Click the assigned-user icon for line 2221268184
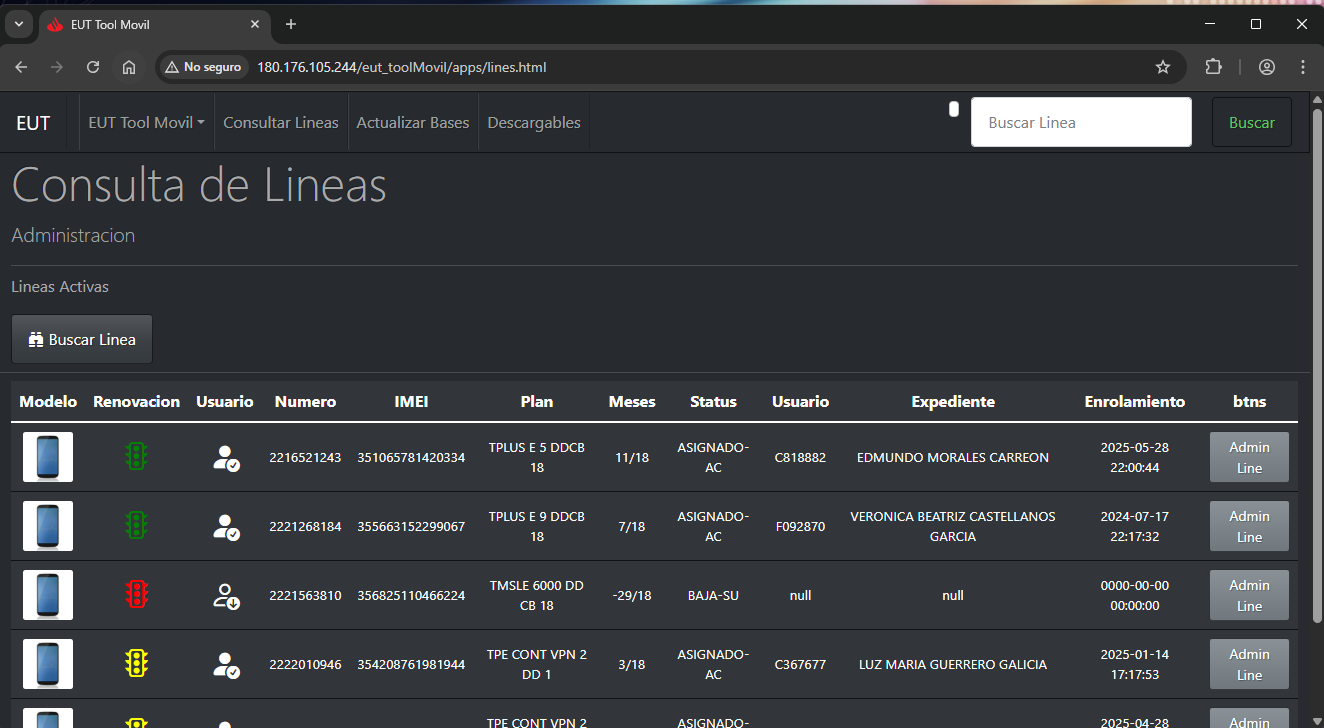 (x=226, y=527)
